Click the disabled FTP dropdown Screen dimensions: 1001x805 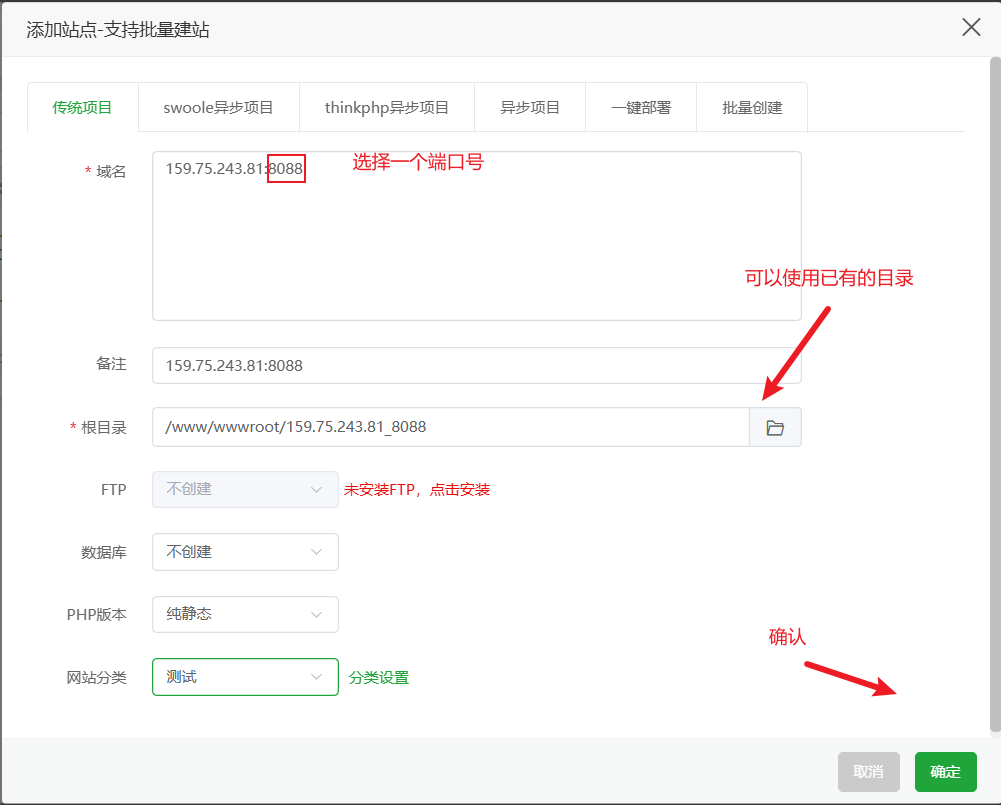(x=245, y=489)
